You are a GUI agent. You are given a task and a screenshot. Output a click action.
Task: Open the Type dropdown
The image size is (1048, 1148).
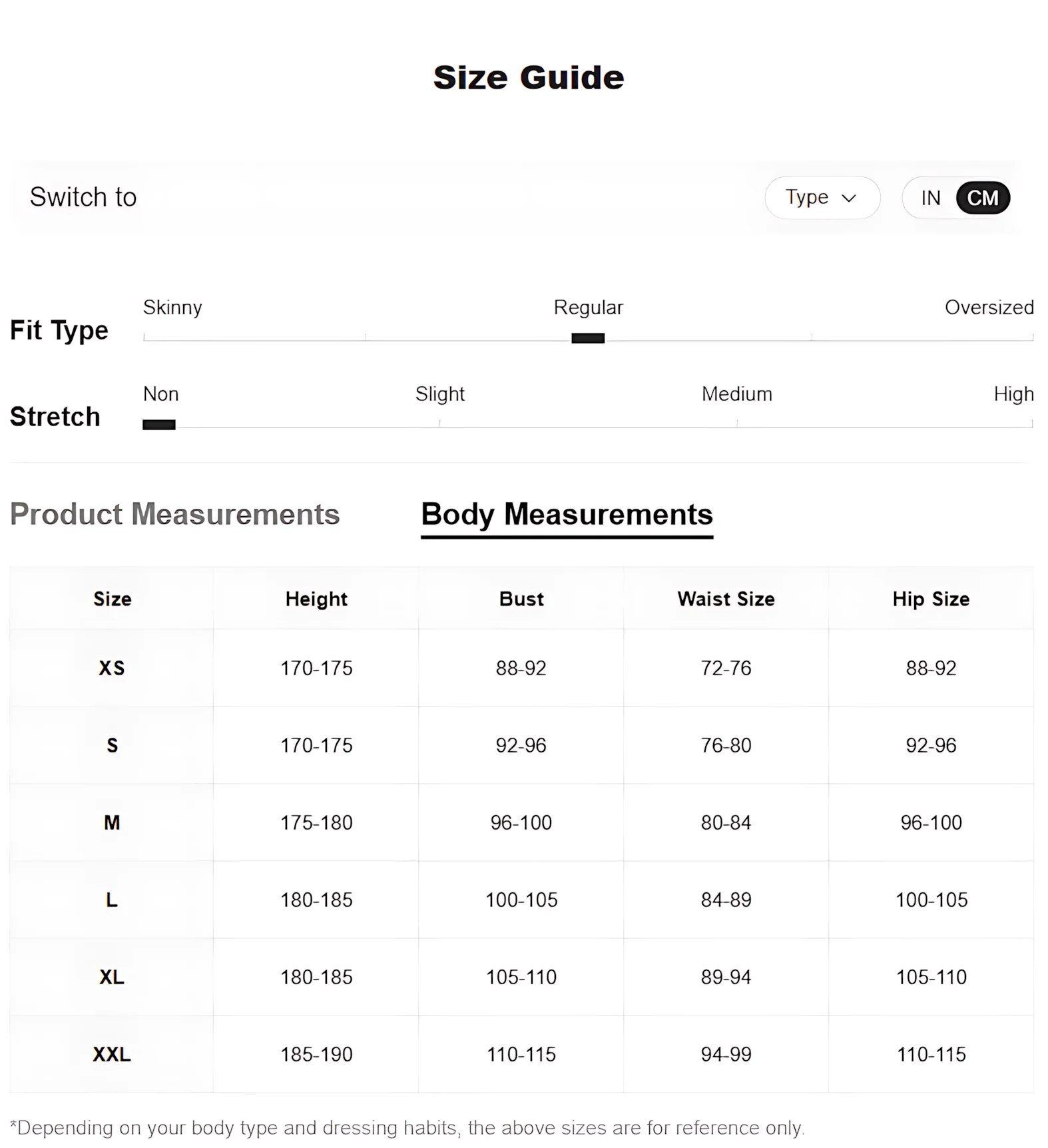coord(821,198)
